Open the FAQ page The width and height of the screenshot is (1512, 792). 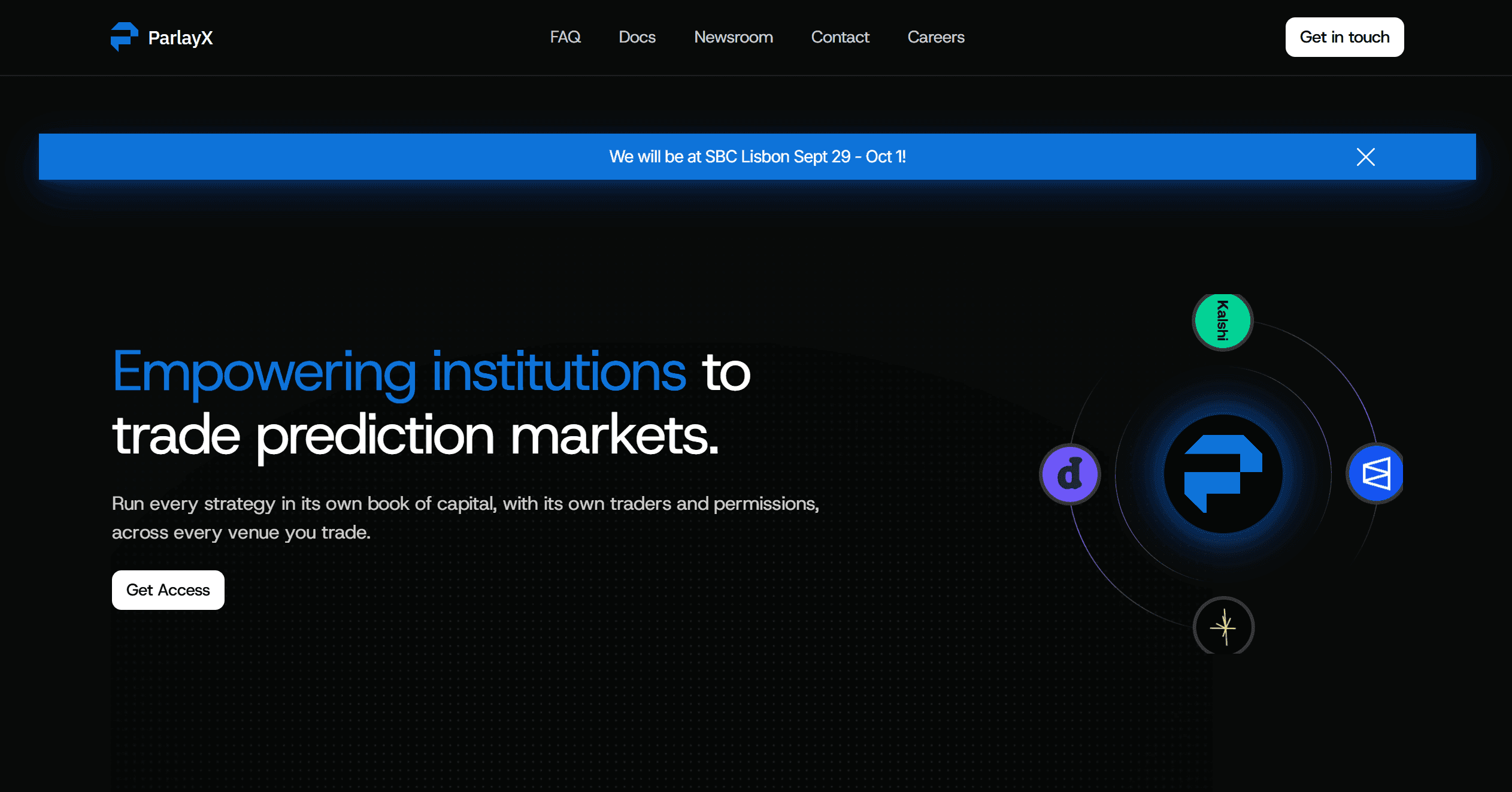coord(565,37)
